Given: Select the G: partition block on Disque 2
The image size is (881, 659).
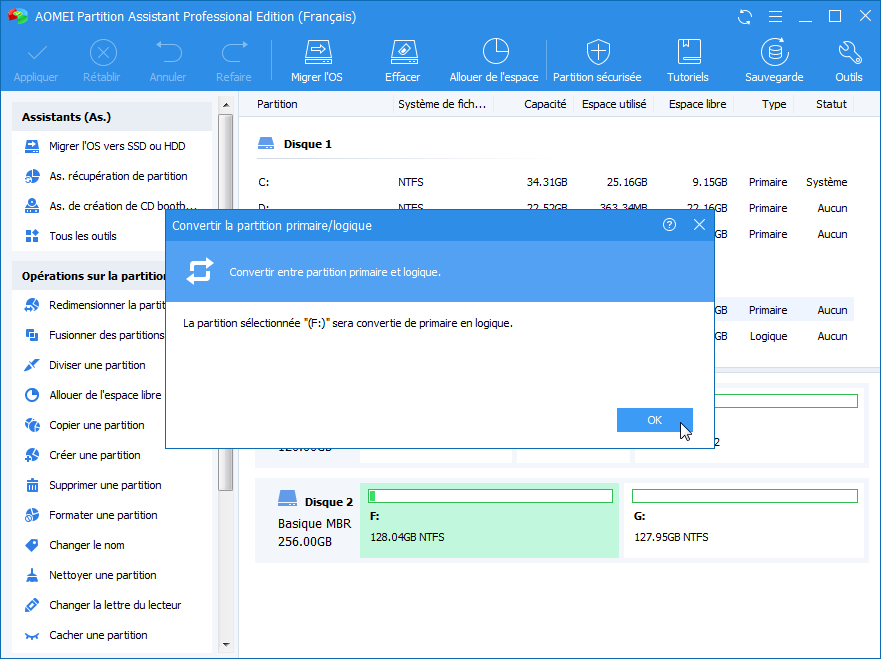Looking at the screenshot, I should 744,521.
